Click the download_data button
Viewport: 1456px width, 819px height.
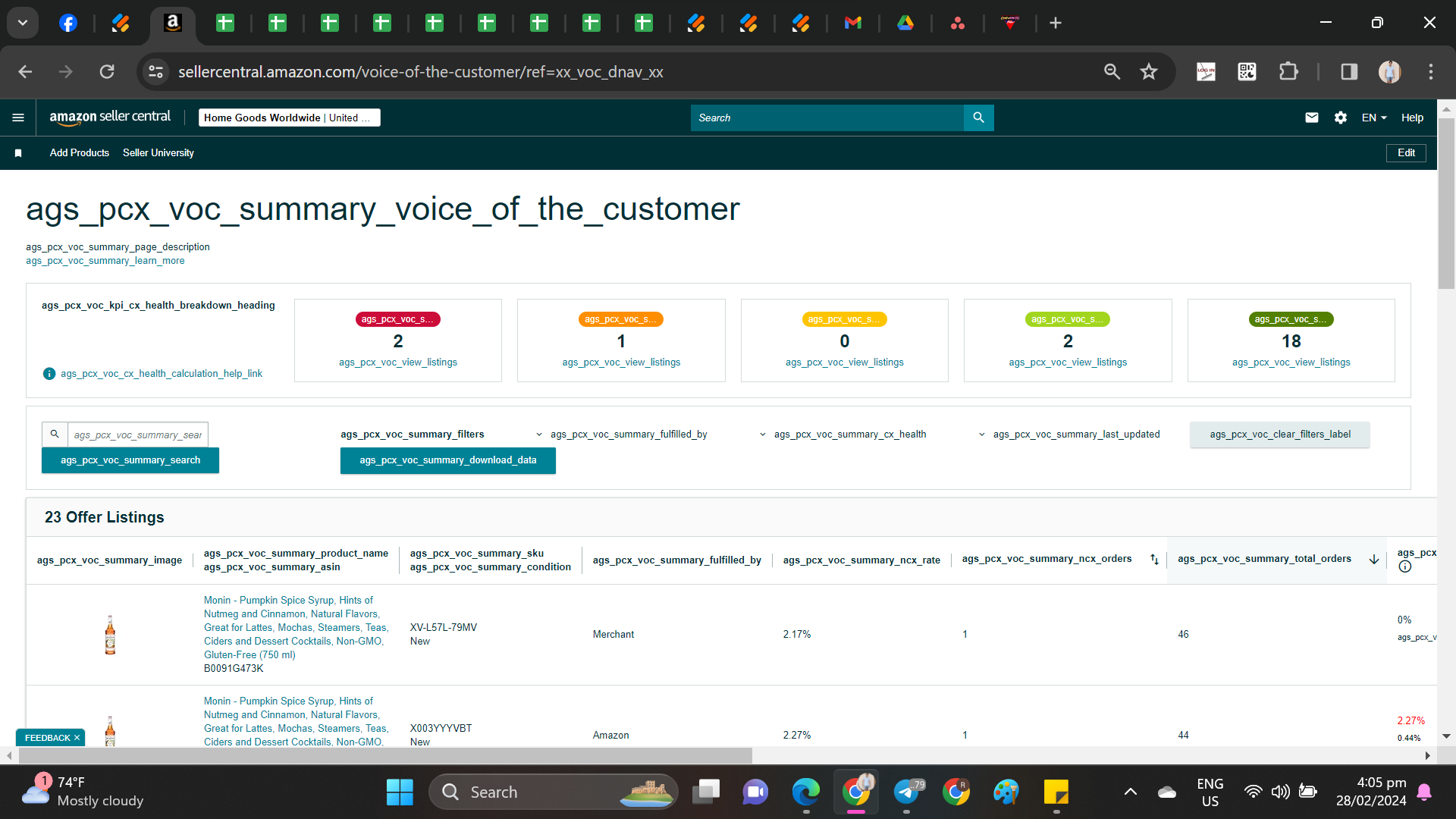(448, 460)
